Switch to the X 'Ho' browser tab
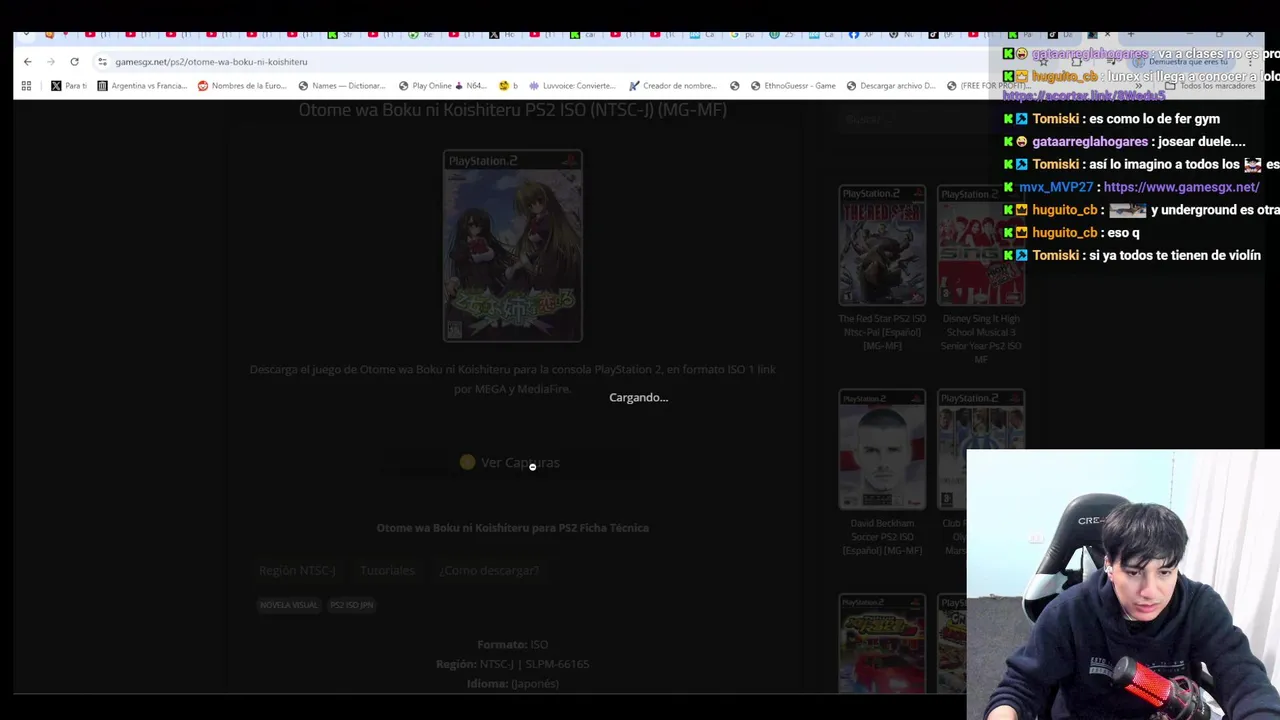 tap(502, 34)
